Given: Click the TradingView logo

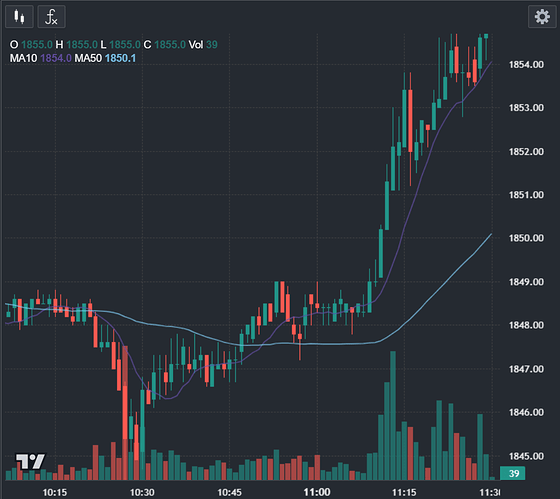Looking at the screenshot, I should coord(30,461).
